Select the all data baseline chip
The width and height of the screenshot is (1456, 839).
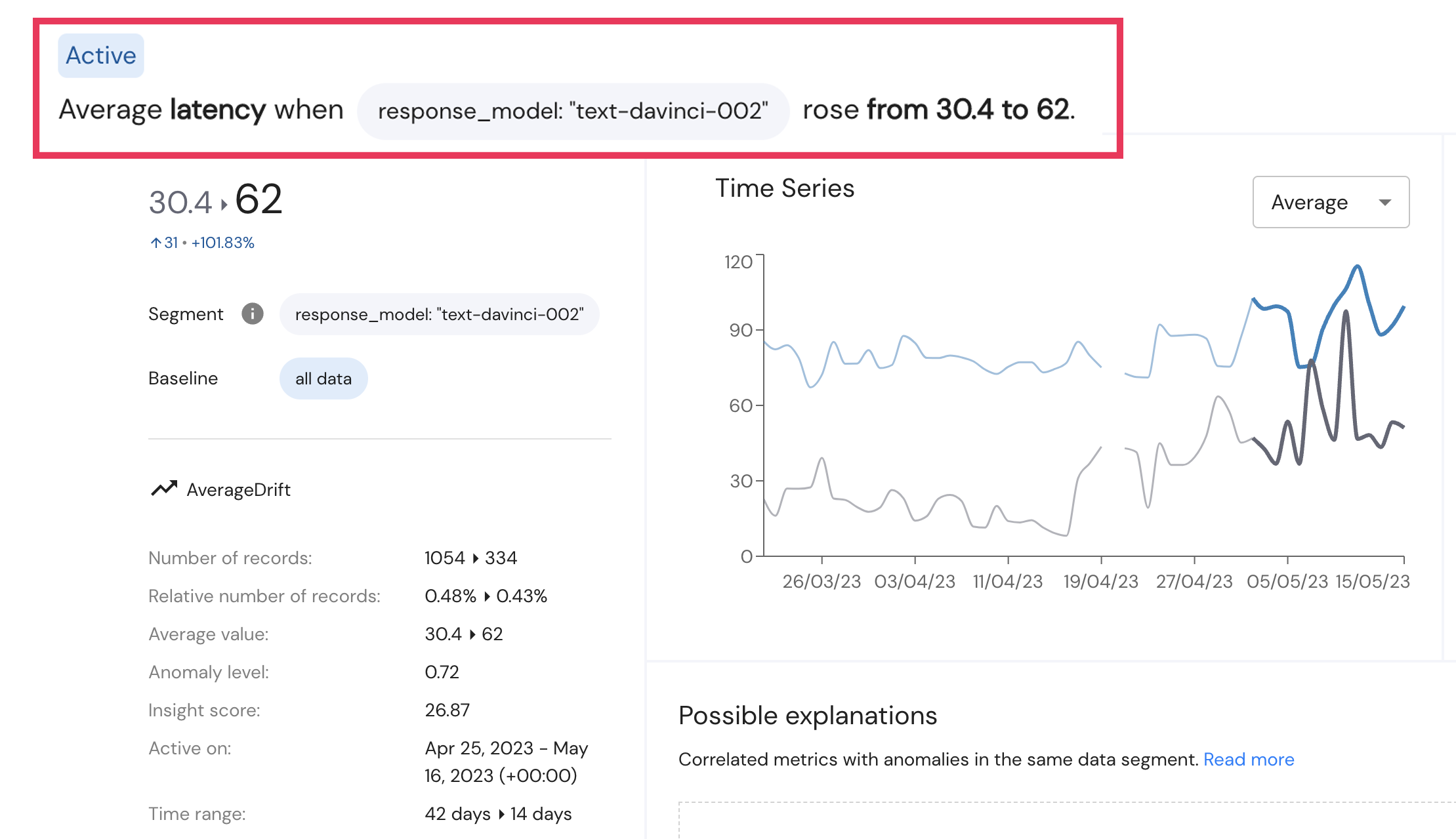323,379
